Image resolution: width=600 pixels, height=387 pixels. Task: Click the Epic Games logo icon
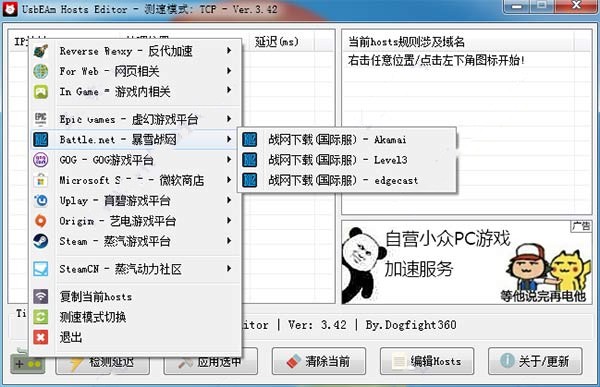tap(41, 119)
